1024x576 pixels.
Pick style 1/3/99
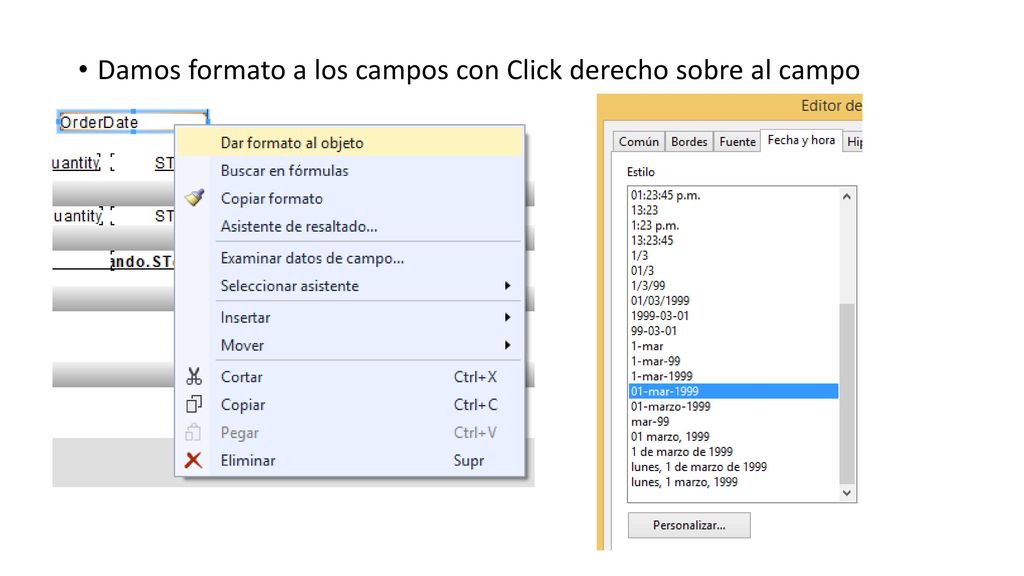[733, 285]
